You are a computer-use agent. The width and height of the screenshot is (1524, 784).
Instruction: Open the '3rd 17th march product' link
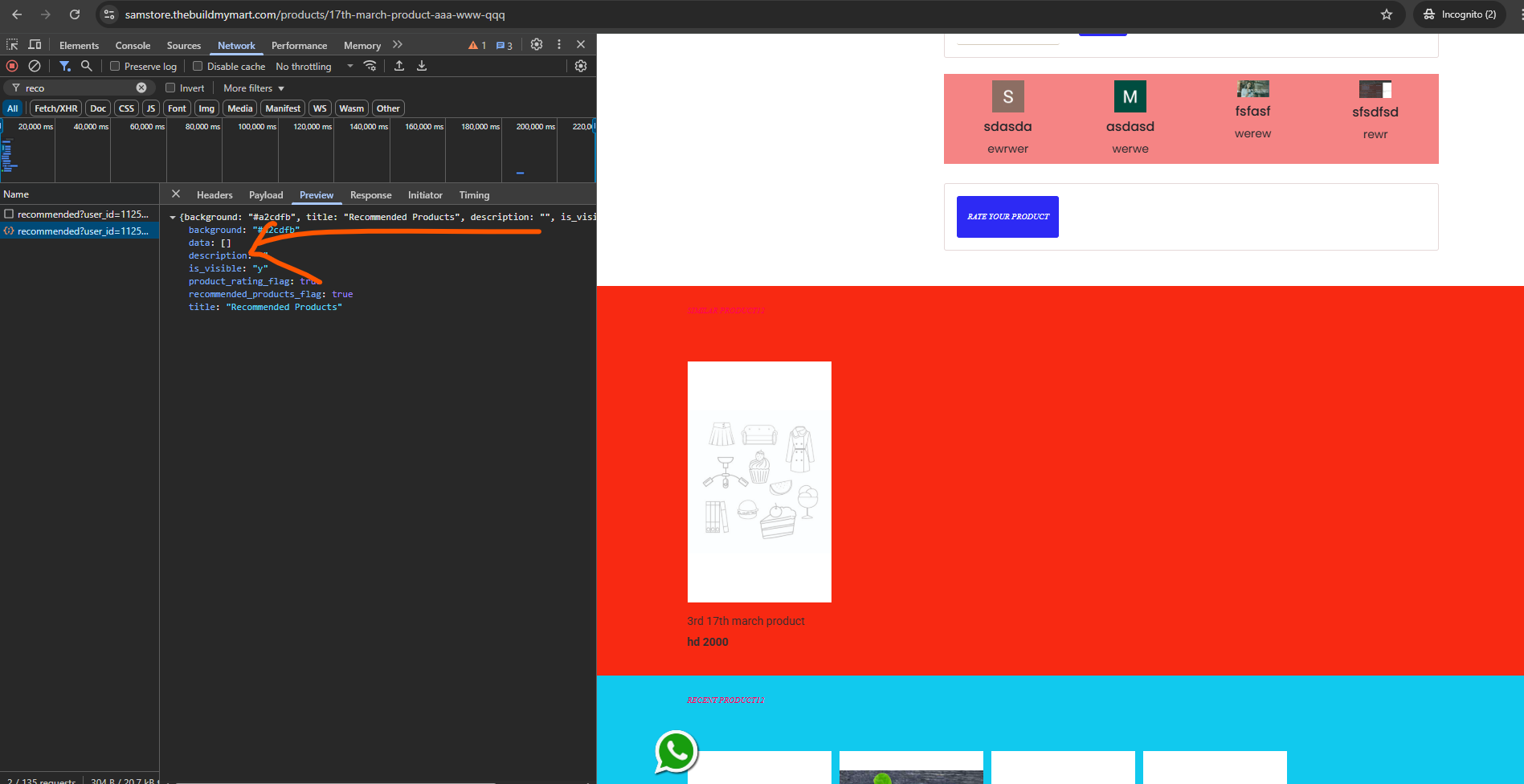pyautogui.click(x=746, y=621)
